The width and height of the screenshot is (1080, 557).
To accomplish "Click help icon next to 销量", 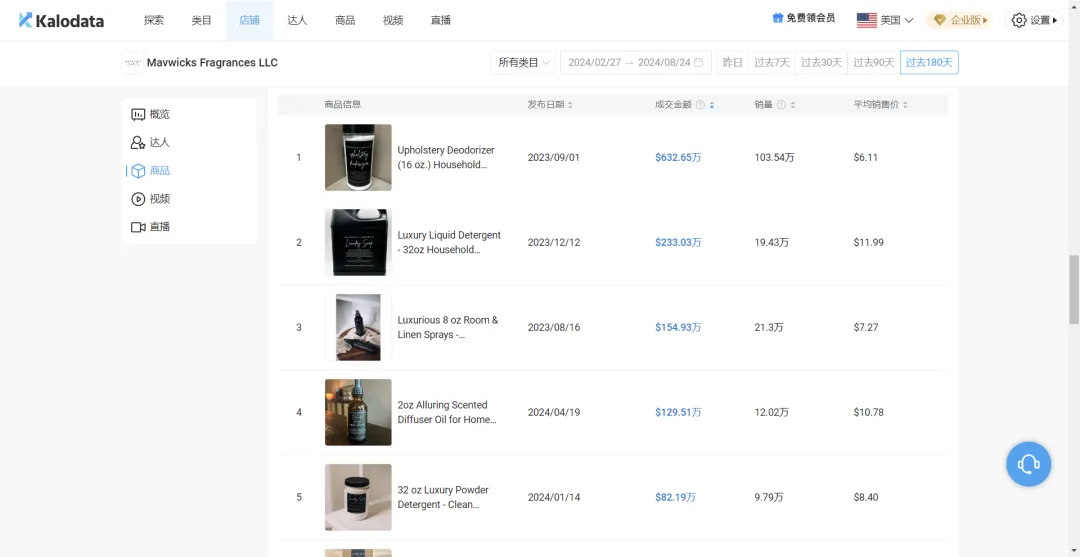I will 781,105.
